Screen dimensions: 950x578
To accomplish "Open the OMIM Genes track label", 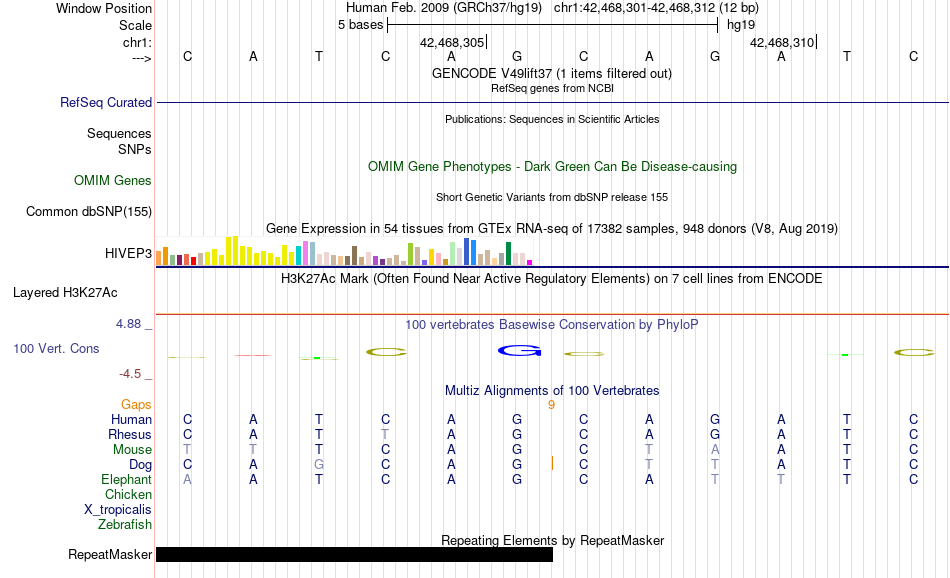I will 112,181.
